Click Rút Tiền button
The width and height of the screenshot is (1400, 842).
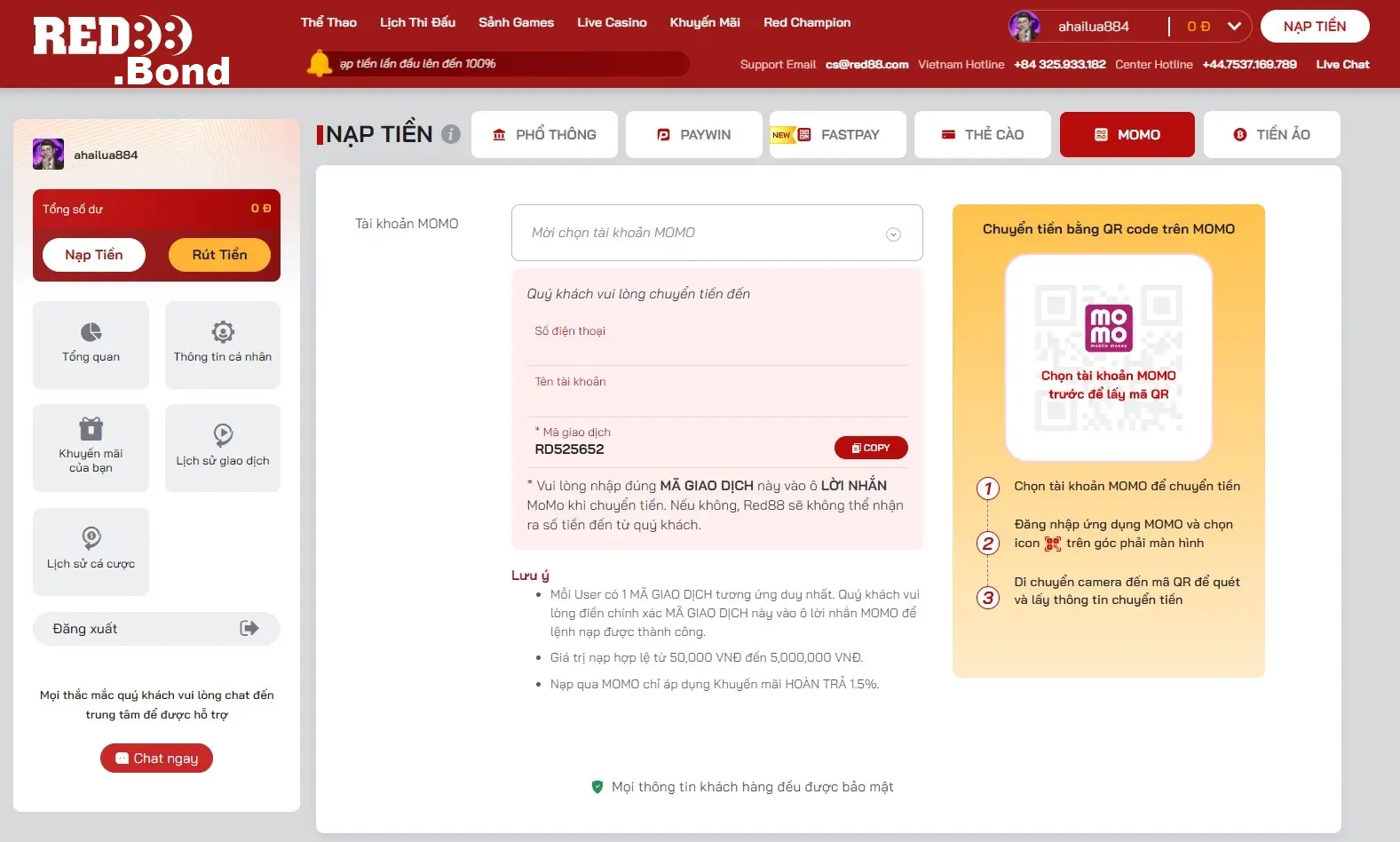(219, 255)
